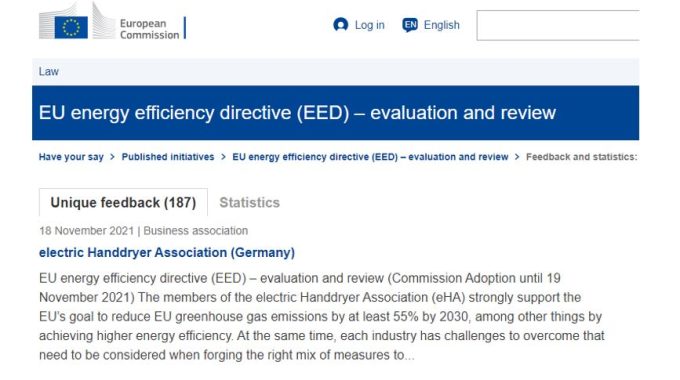Screen dimensions: 680x380
Task: Focus the search input field
Action: coord(558,25)
